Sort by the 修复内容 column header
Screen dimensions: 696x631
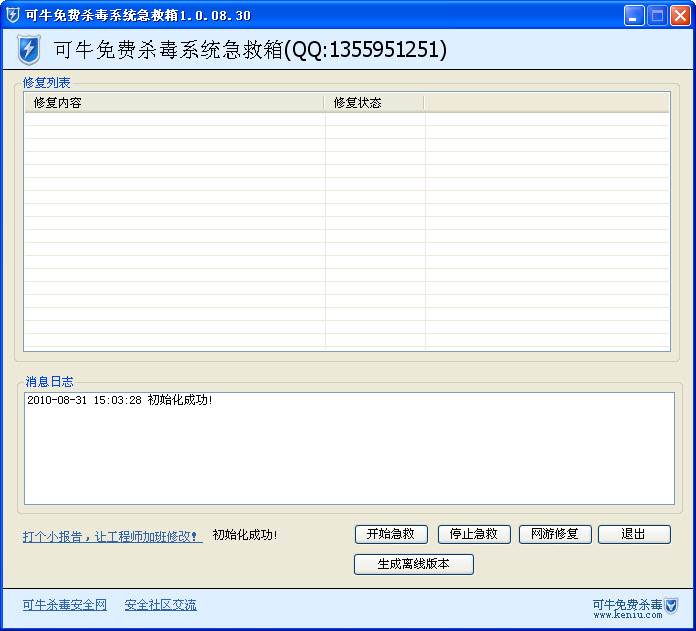pyautogui.click(x=174, y=103)
